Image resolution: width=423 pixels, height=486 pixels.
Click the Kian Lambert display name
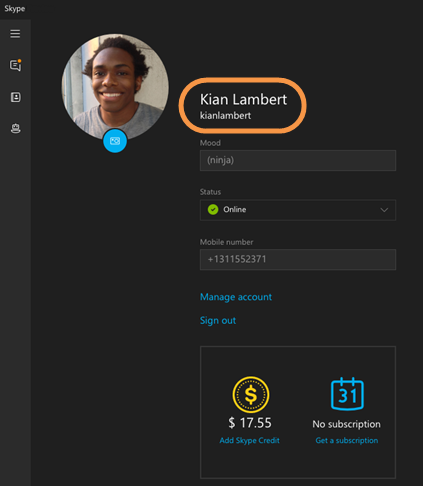(243, 99)
